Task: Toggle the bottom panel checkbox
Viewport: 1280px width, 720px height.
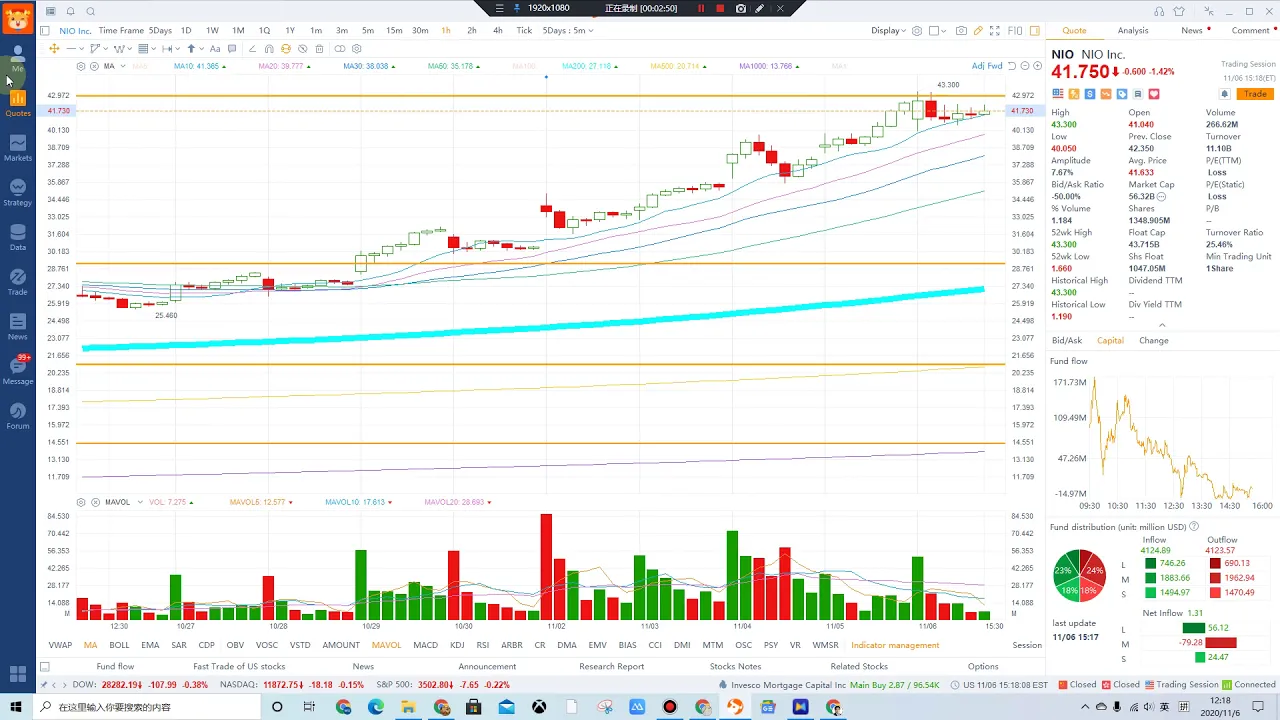Action: (x=44, y=666)
